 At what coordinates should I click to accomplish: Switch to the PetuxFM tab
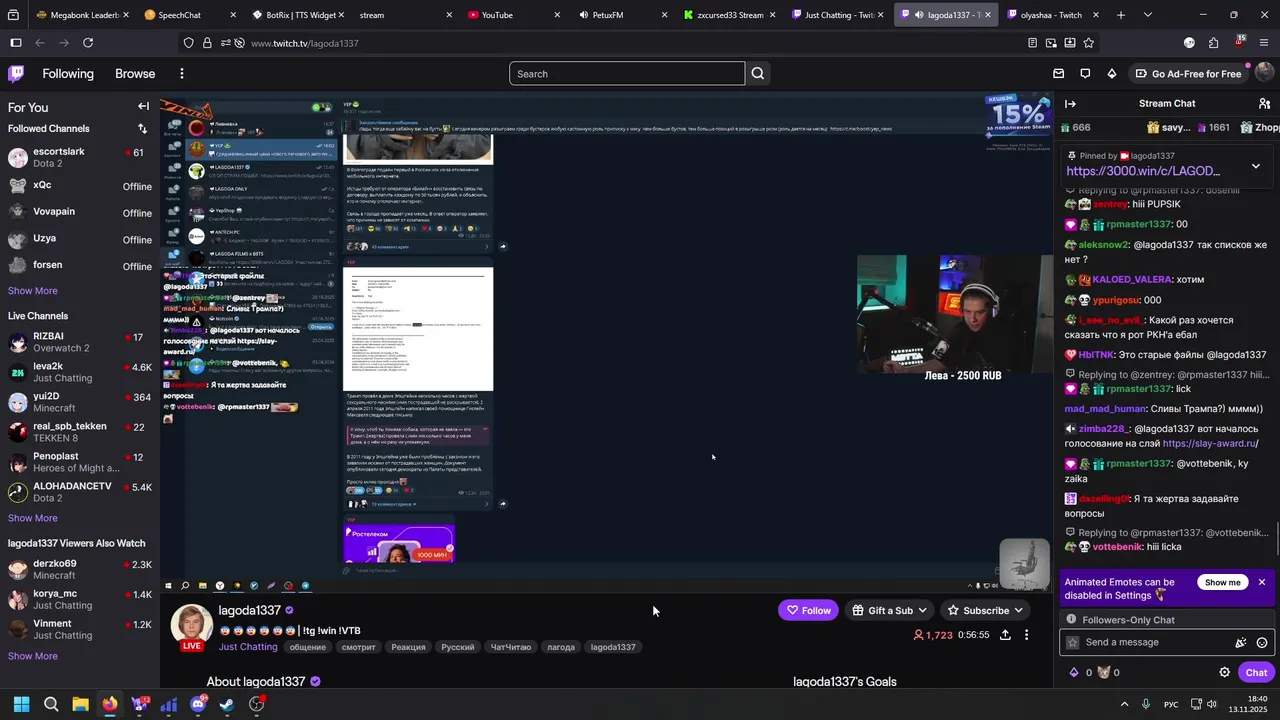(619, 15)
